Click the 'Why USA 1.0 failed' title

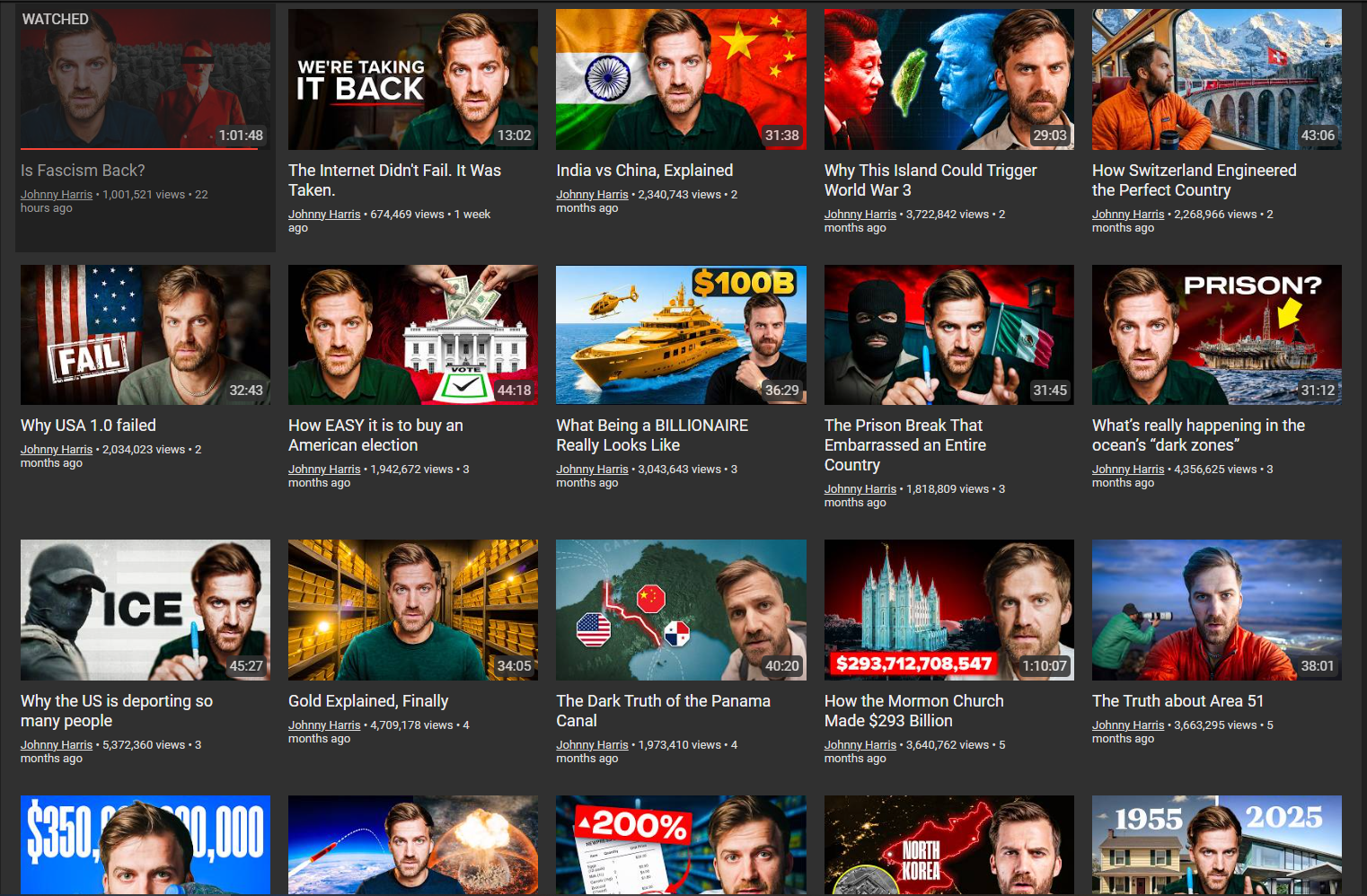coord(88,426)
